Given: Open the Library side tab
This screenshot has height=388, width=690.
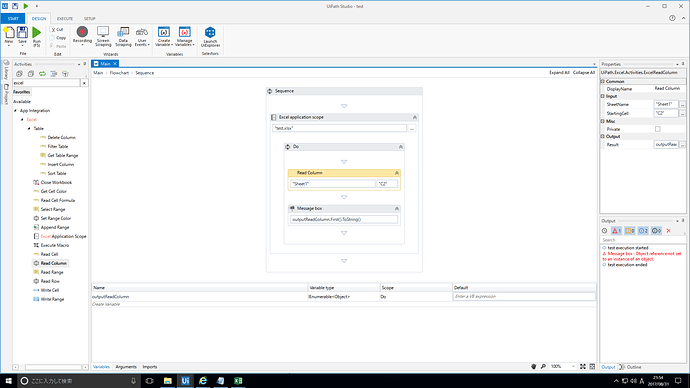Looking at the screenshot, I should click(6, 70).
